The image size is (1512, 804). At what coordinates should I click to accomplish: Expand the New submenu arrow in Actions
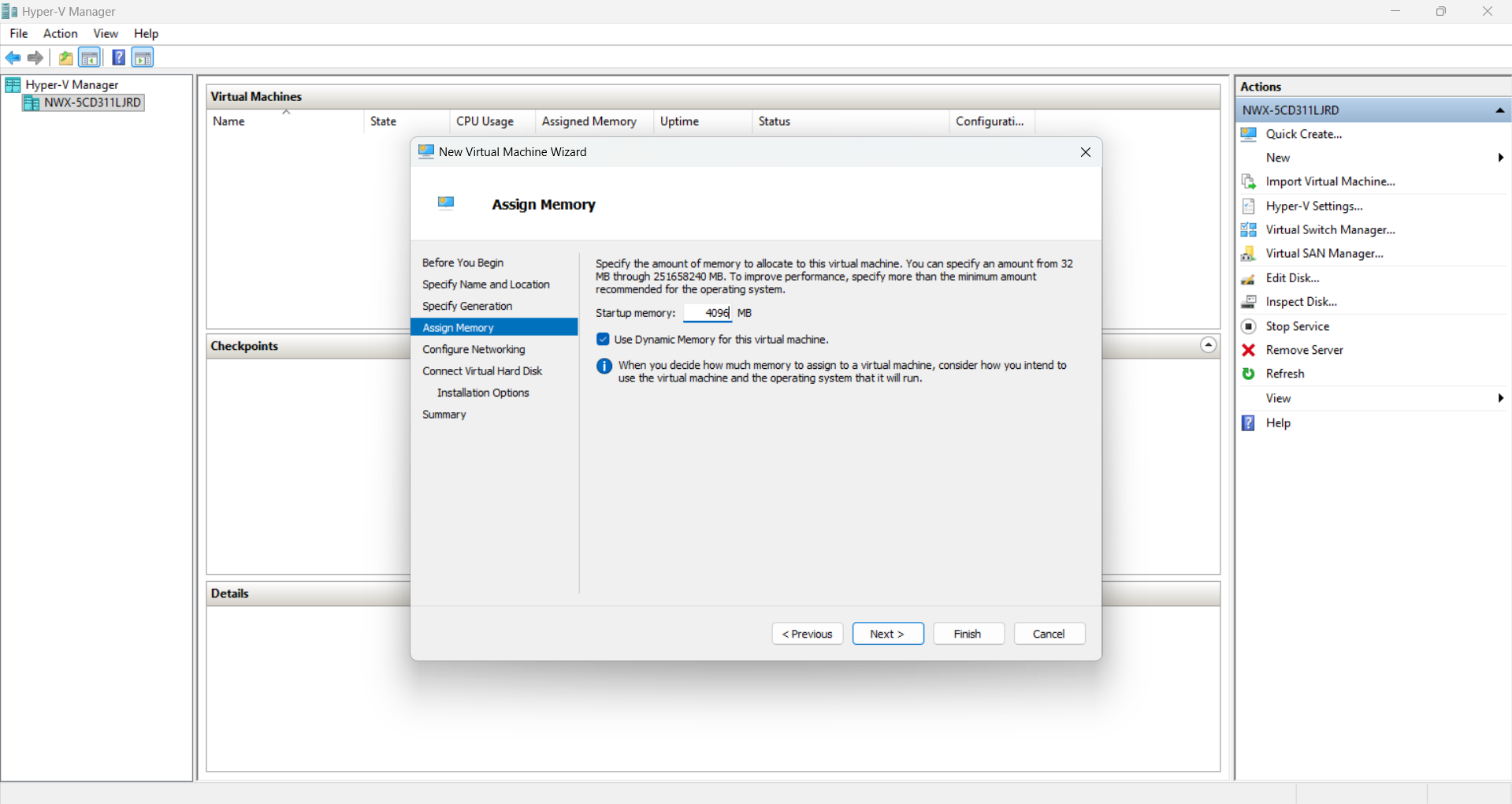click(1500, 158)
